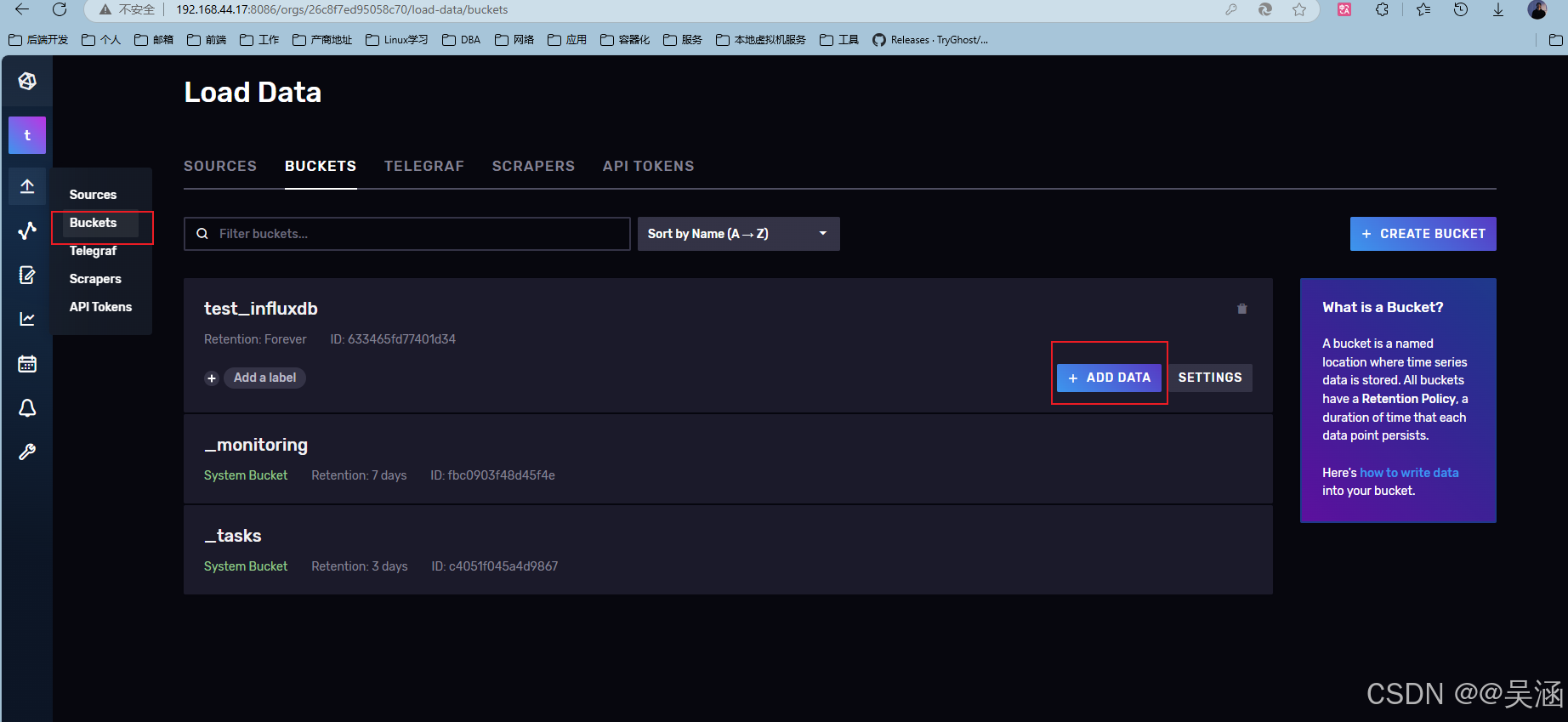Open the browser favorites list icon
The image size is (1568, 722).
[1423, 9]
